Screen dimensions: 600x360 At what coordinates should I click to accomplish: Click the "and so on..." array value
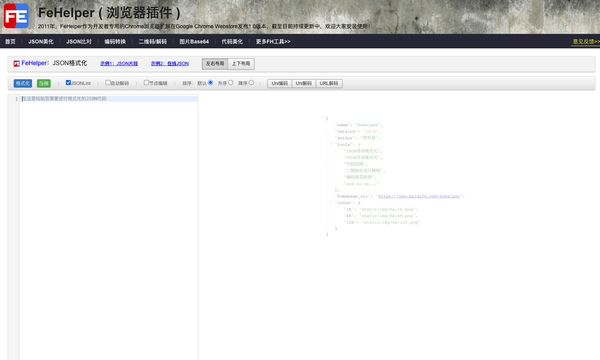(x=362, y=184)
